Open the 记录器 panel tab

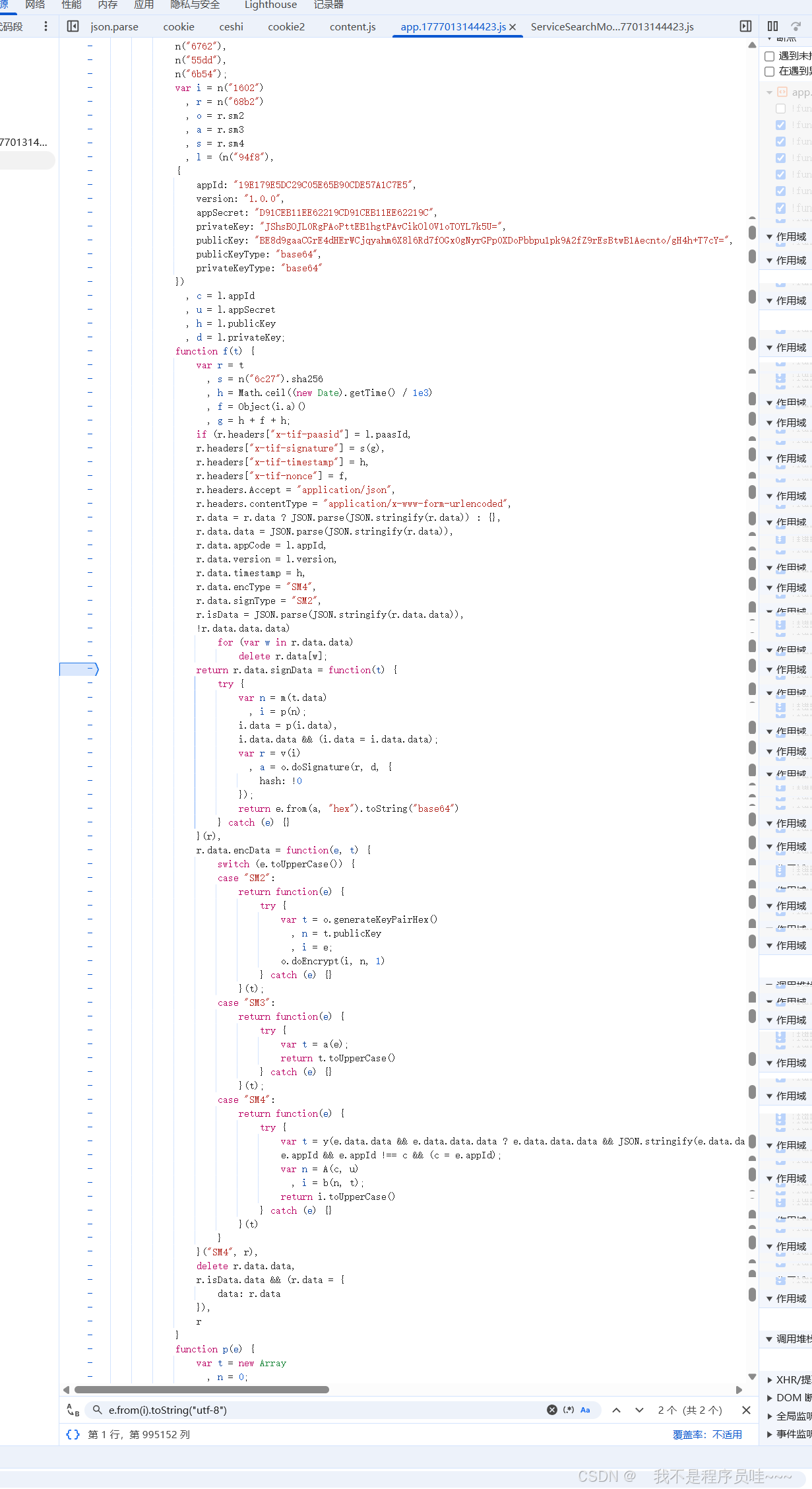(x=328, y=5)
